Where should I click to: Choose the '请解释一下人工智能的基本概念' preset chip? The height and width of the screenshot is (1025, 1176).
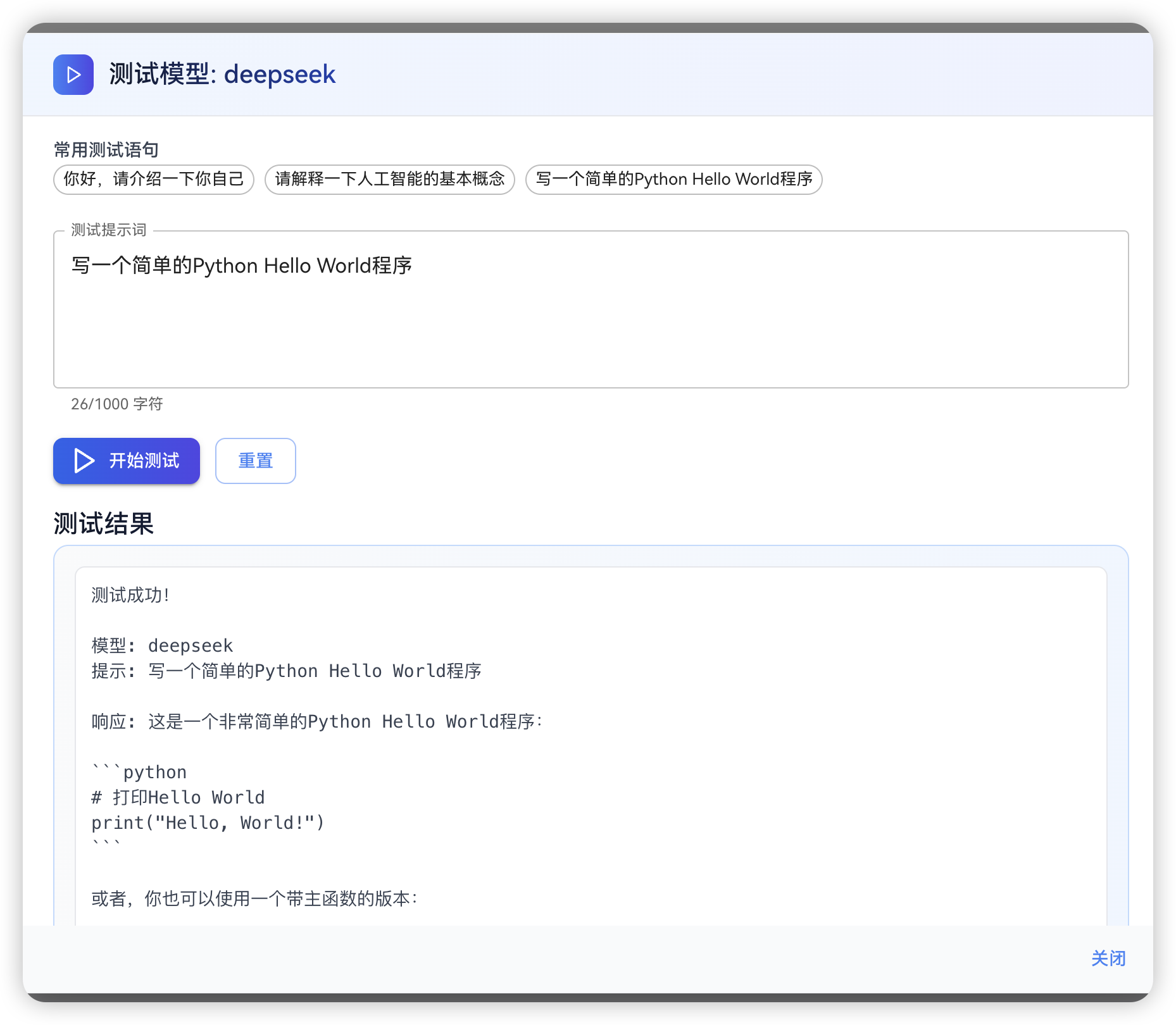390,179
